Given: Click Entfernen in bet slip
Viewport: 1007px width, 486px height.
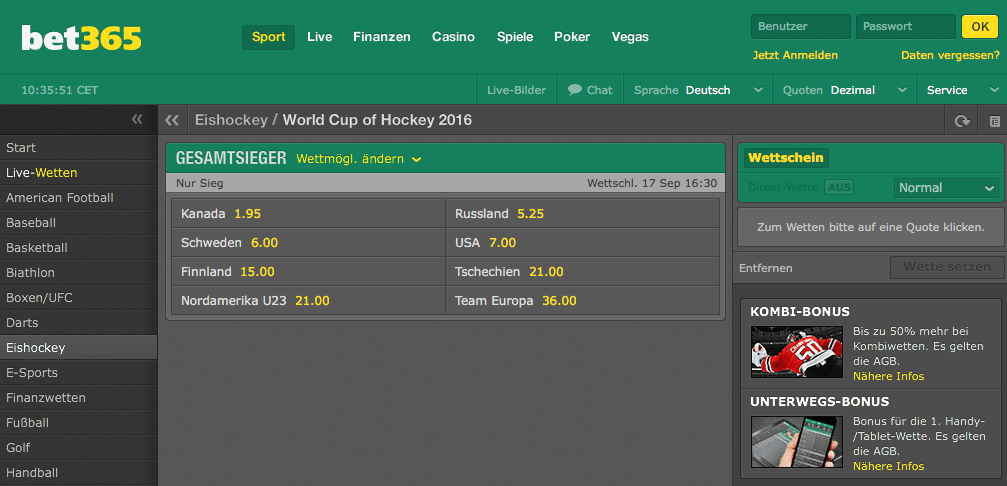Looking at the screenshot, I should [x=766, y=268].
